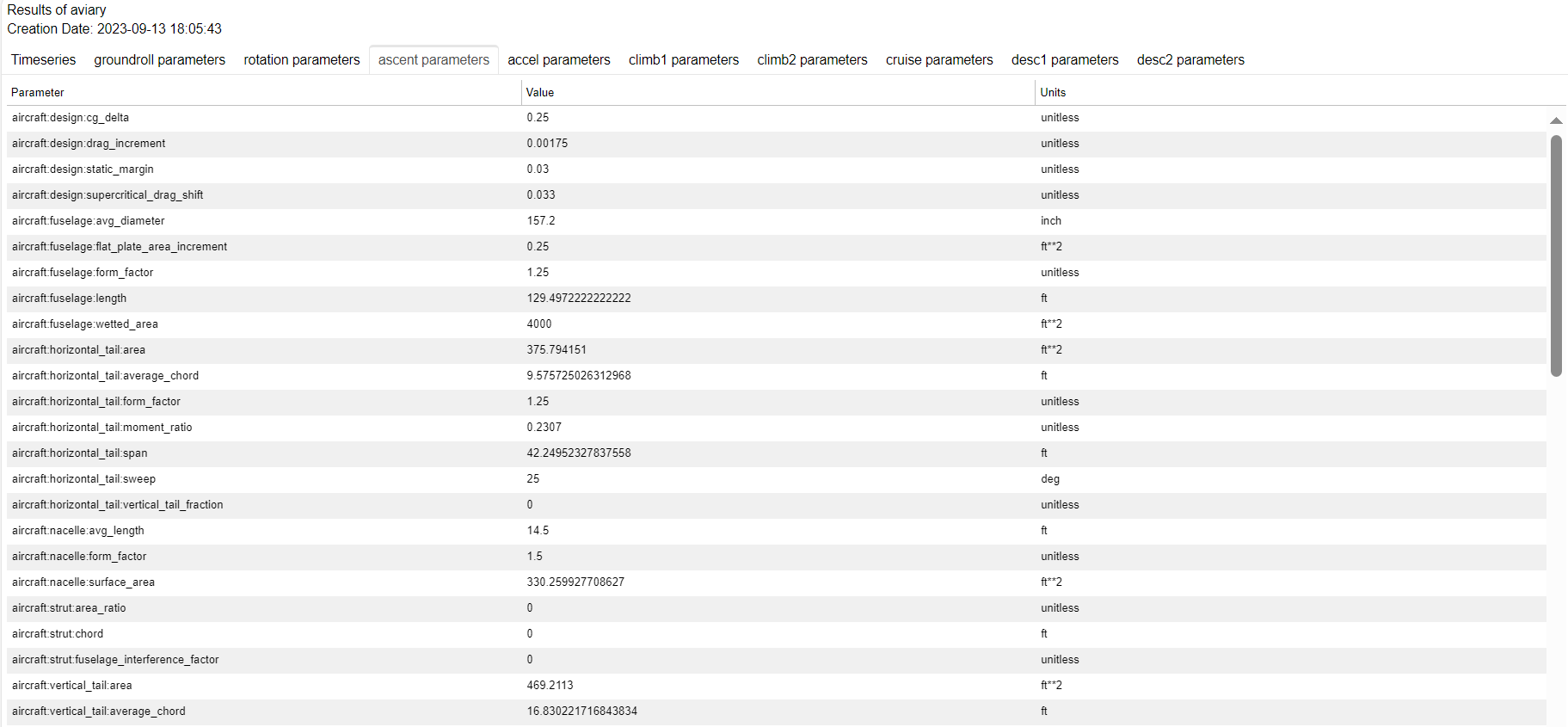Screen dimensions: 1568x727
Task: Select aircraft:design:drag_increment parameter
Action: point(88,144)
